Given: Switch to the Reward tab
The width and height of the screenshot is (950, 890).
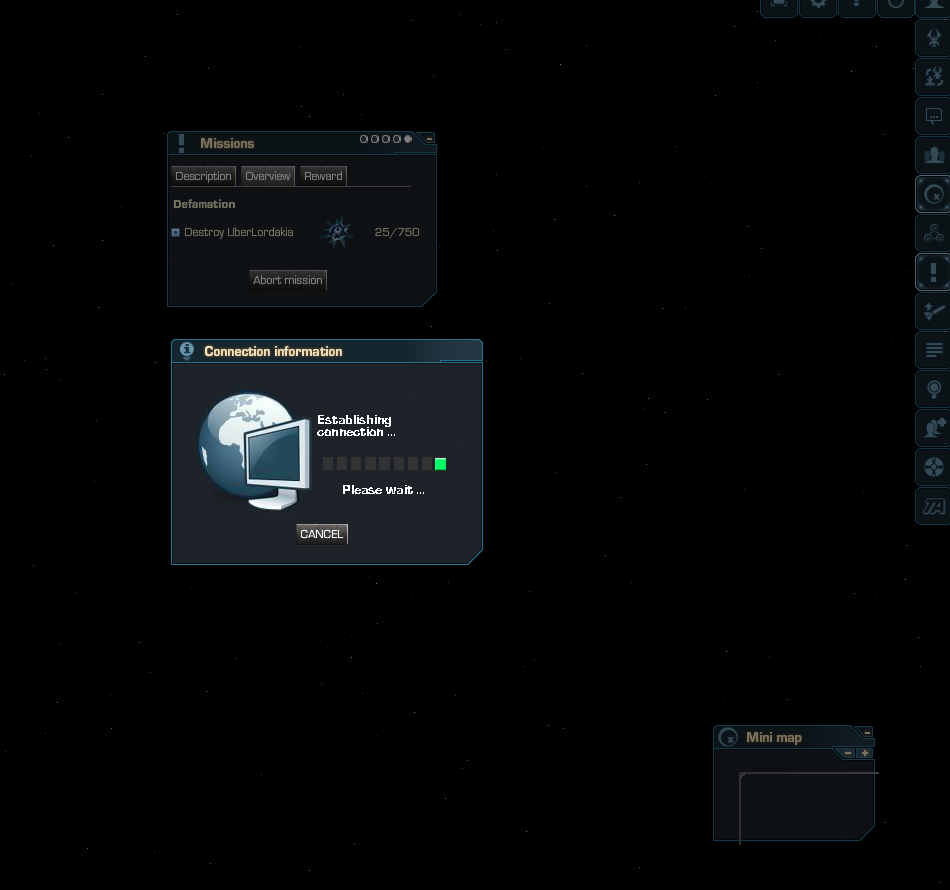Looking at the screenshot, I should tap(323, 176).
